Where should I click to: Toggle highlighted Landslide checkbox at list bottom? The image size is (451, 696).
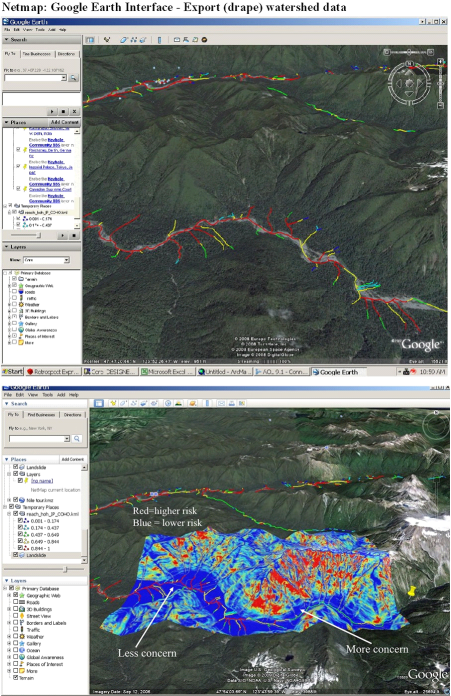pos(16,555)
